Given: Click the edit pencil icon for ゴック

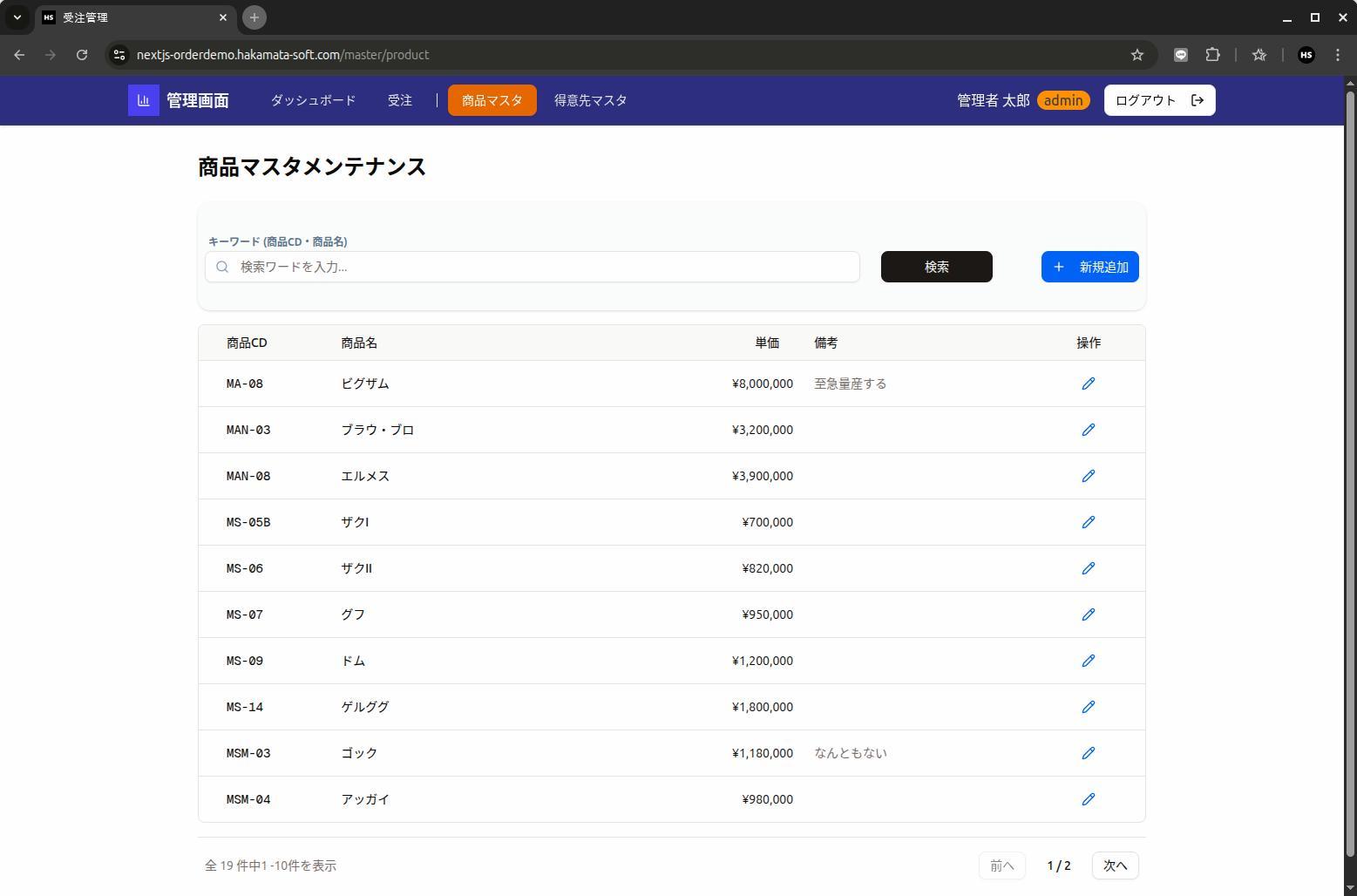Looking at the screenshot, I should pos(1088,753).
